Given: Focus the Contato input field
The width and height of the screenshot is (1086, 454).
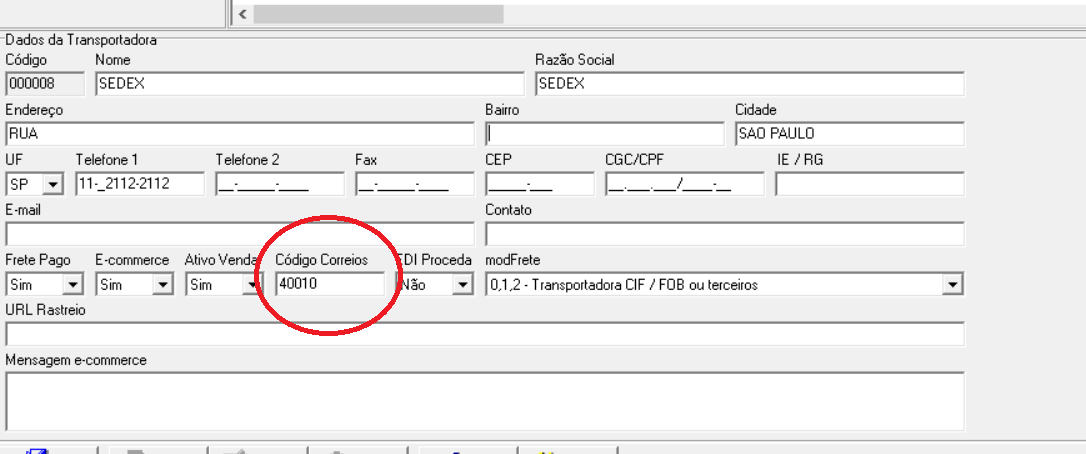Looking at the screenshot, I should click(725, 234).
